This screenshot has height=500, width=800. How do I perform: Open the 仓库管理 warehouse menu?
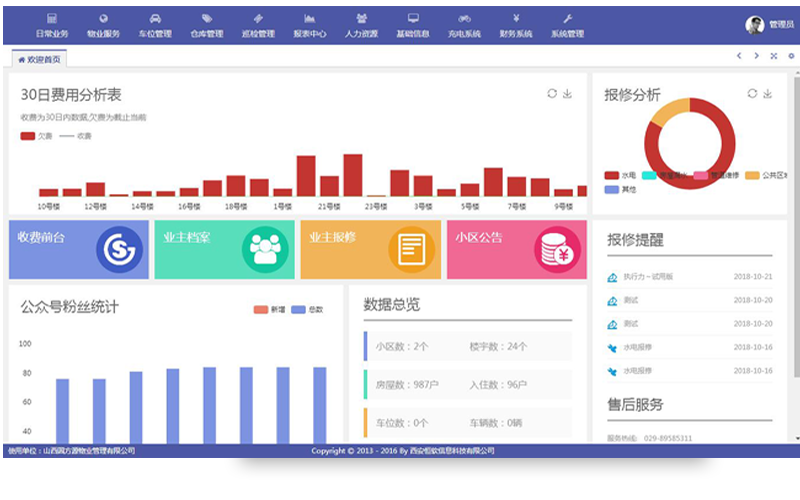click(x=207, y=26)
